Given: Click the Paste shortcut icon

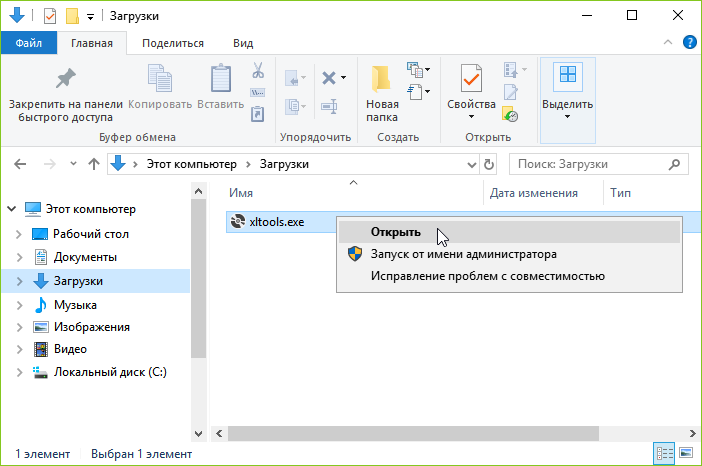Looking at the screenshot, I should tap(257, 114).
